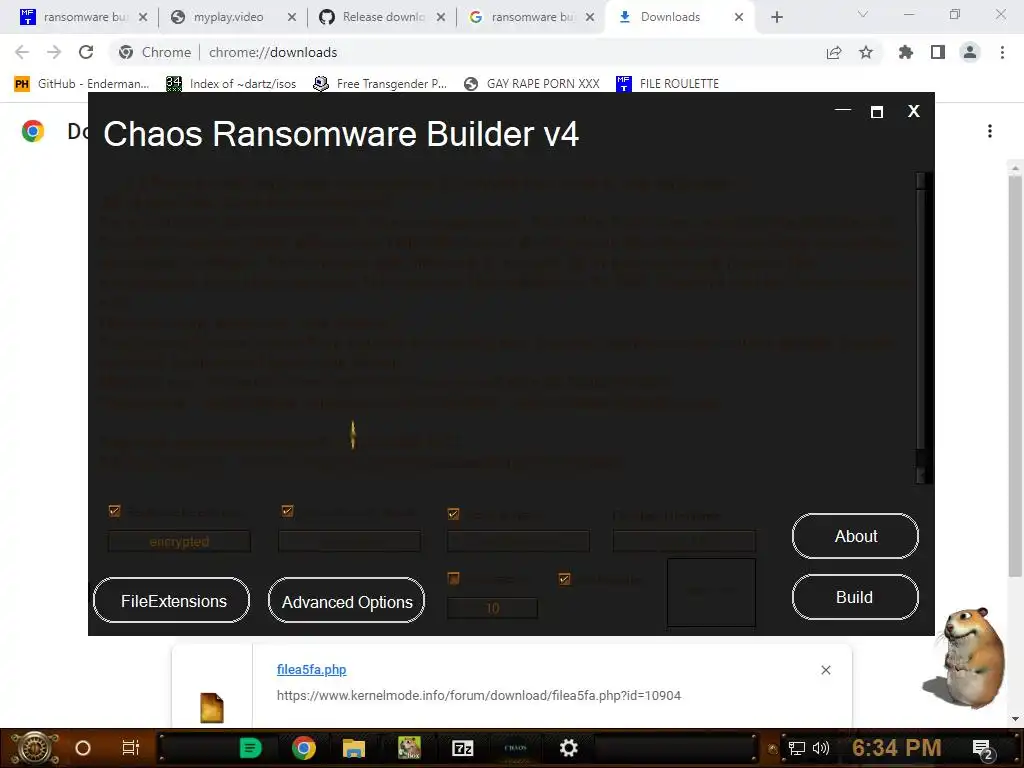The width and height of the screenshot is (1024, 768).
Task: Click the builder text area scrollbar
Action: 921,328
